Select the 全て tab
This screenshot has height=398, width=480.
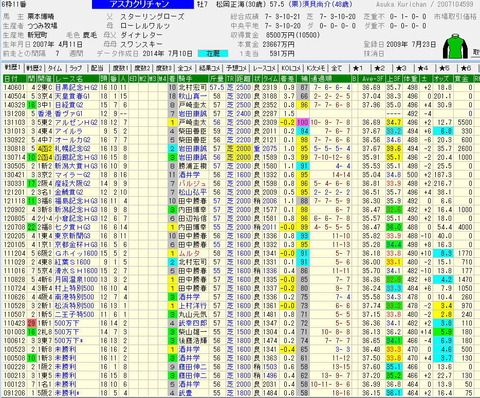pyautogui.click(x=337, y=68)
